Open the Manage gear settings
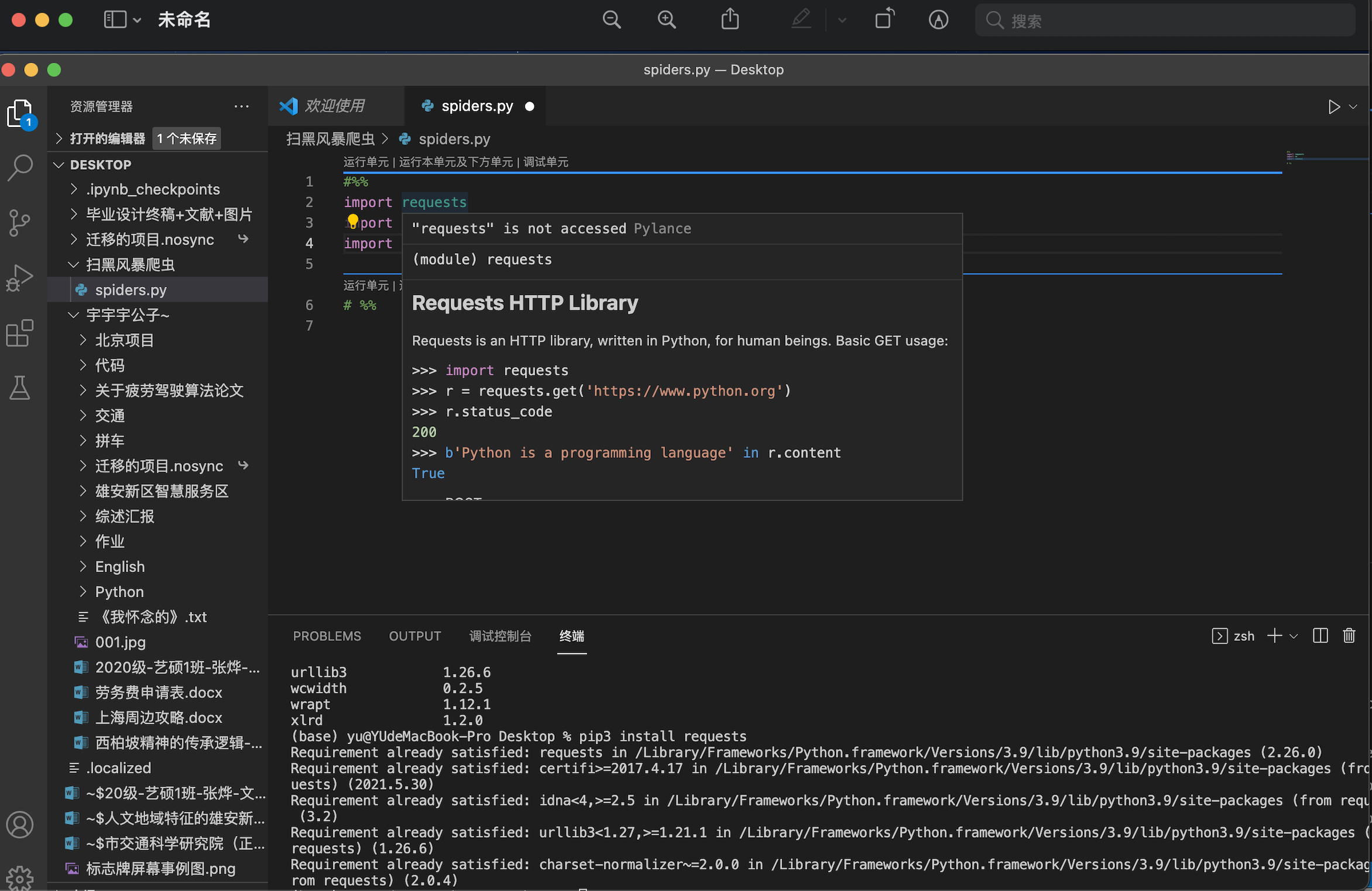Image resolution: width=1372 pixels, height=891 pixels. point(20,878)
